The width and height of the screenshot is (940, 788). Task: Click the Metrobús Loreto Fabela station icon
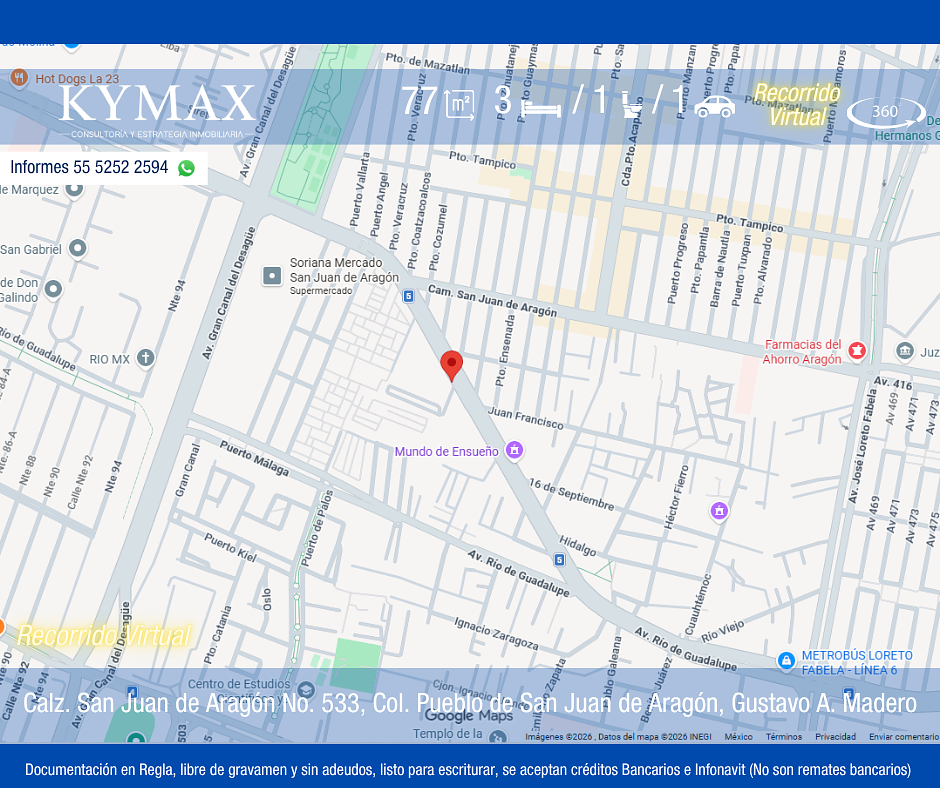click(787, 661)
